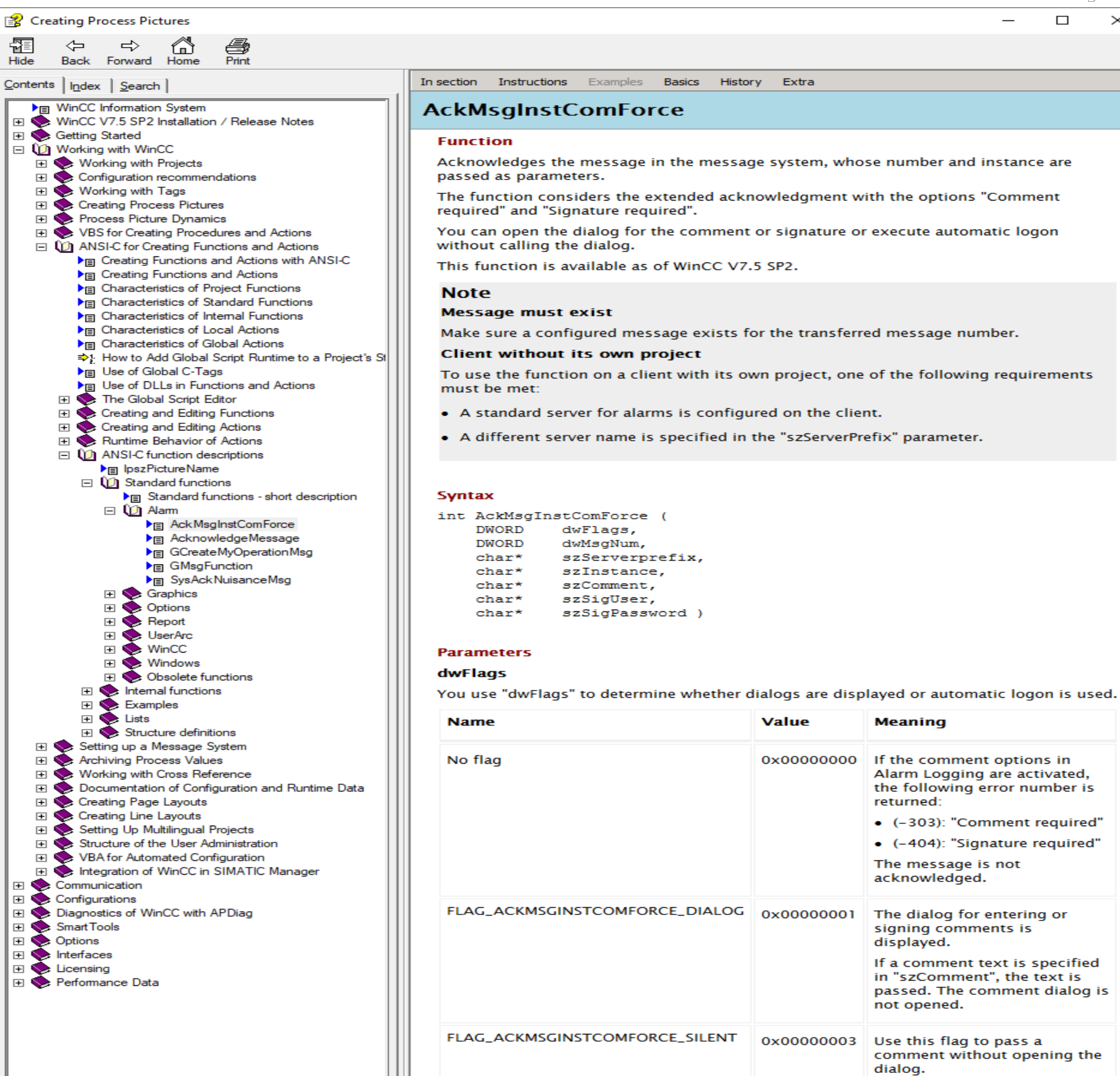Expand the Communication book node
Viewport: 1120px width, 1076px height.
click(x=19, y=886)
